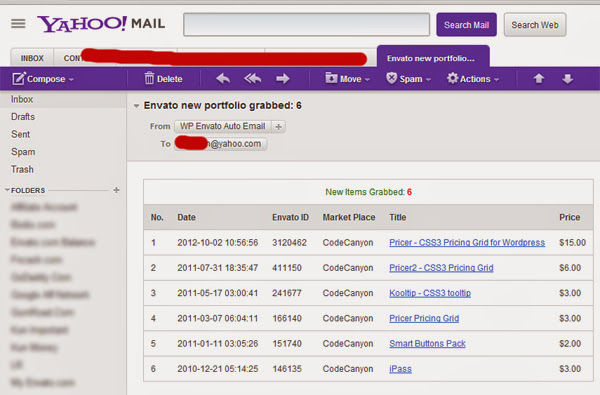The height and width of the screenshot is (395, 600).
Task: Open the Spam dropdown arrow
Action: [x=428, y=80]
